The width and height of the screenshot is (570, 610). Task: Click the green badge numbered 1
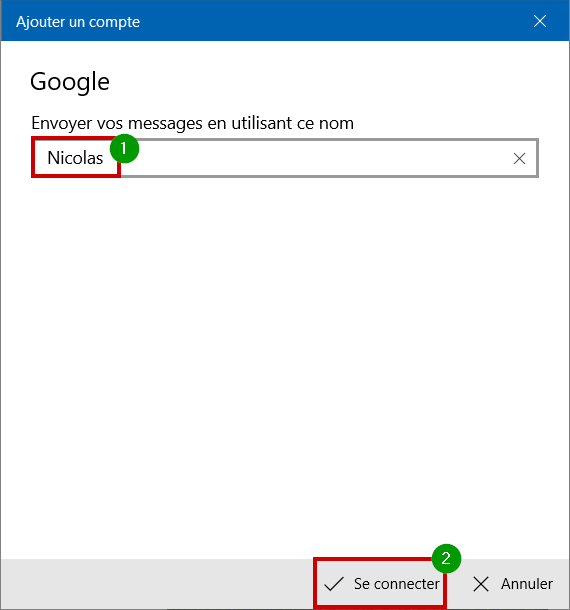(x=125, y=148)
